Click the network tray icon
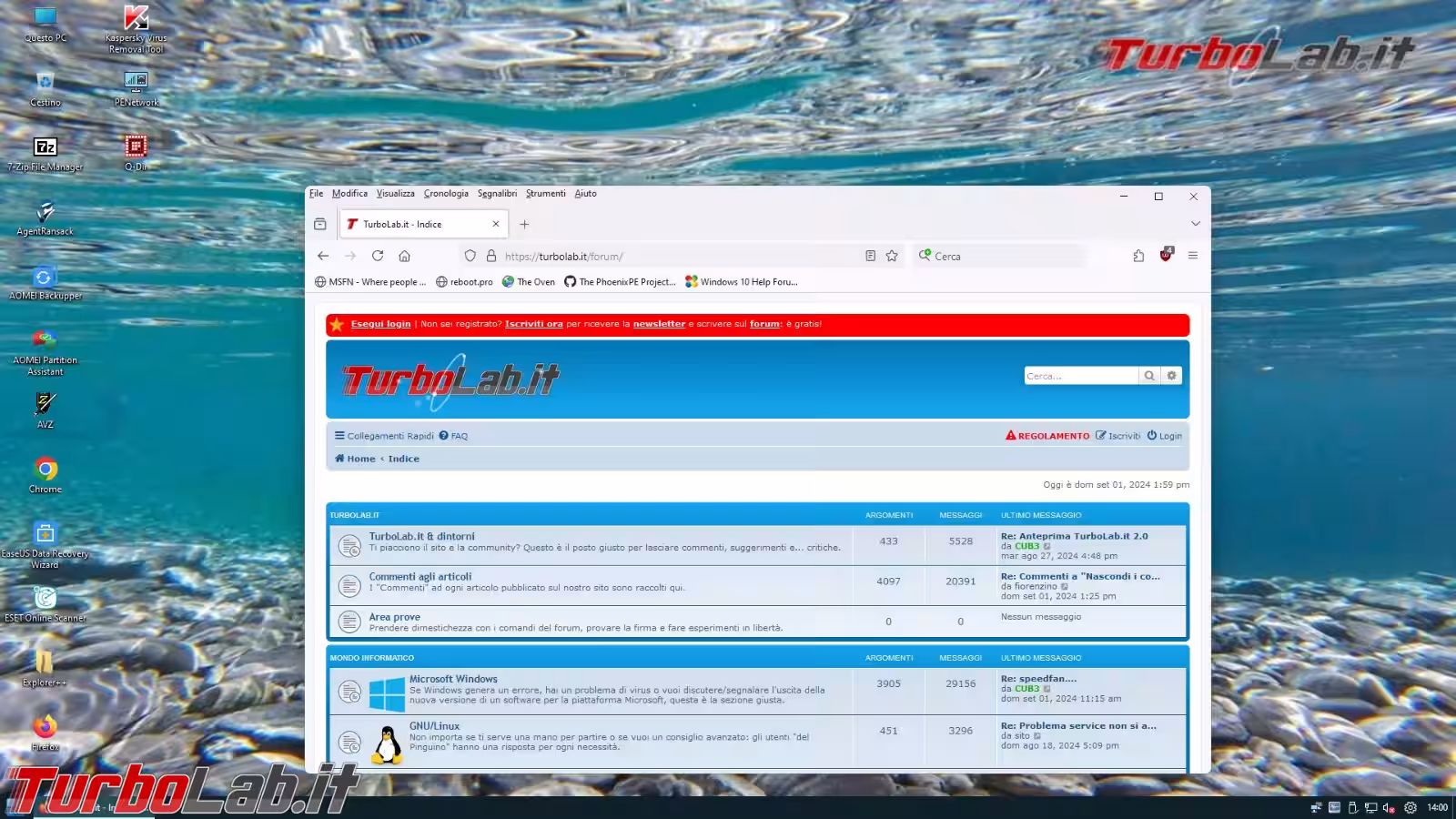Image resolution: width=1456 pixels, height=819 pixels. pyautogui.click(x=1370, y=807)
